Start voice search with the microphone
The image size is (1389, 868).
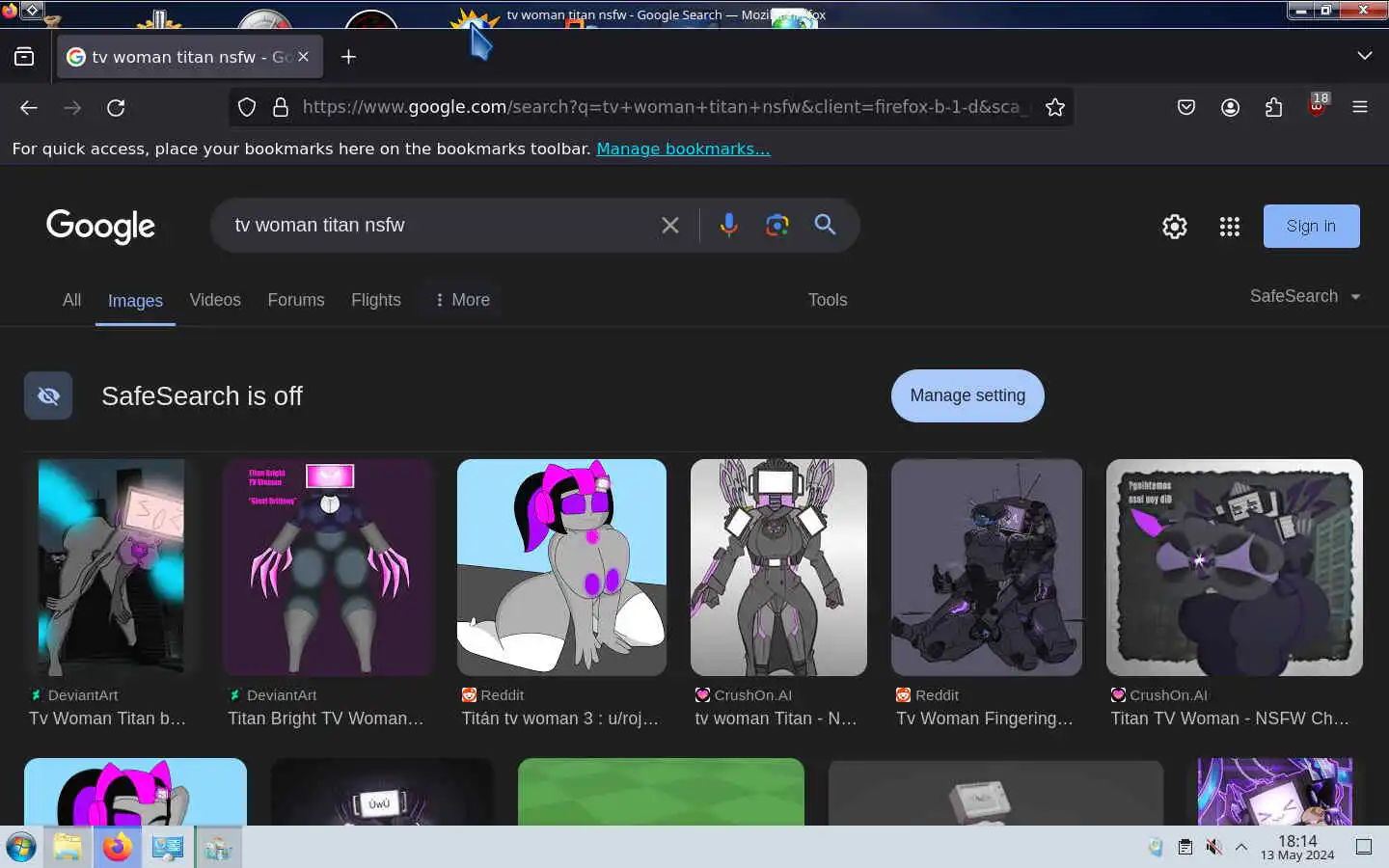pos(728,225)
